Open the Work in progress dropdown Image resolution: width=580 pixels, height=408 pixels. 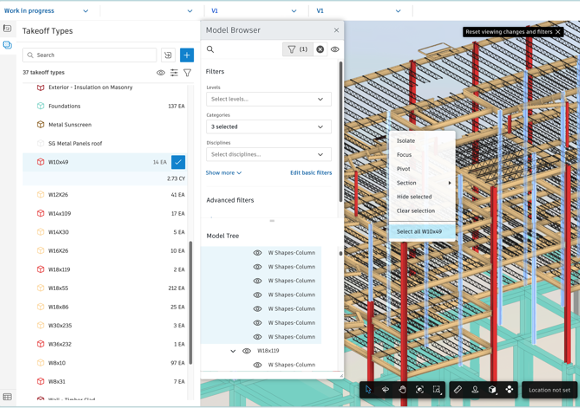click(46, 11)
